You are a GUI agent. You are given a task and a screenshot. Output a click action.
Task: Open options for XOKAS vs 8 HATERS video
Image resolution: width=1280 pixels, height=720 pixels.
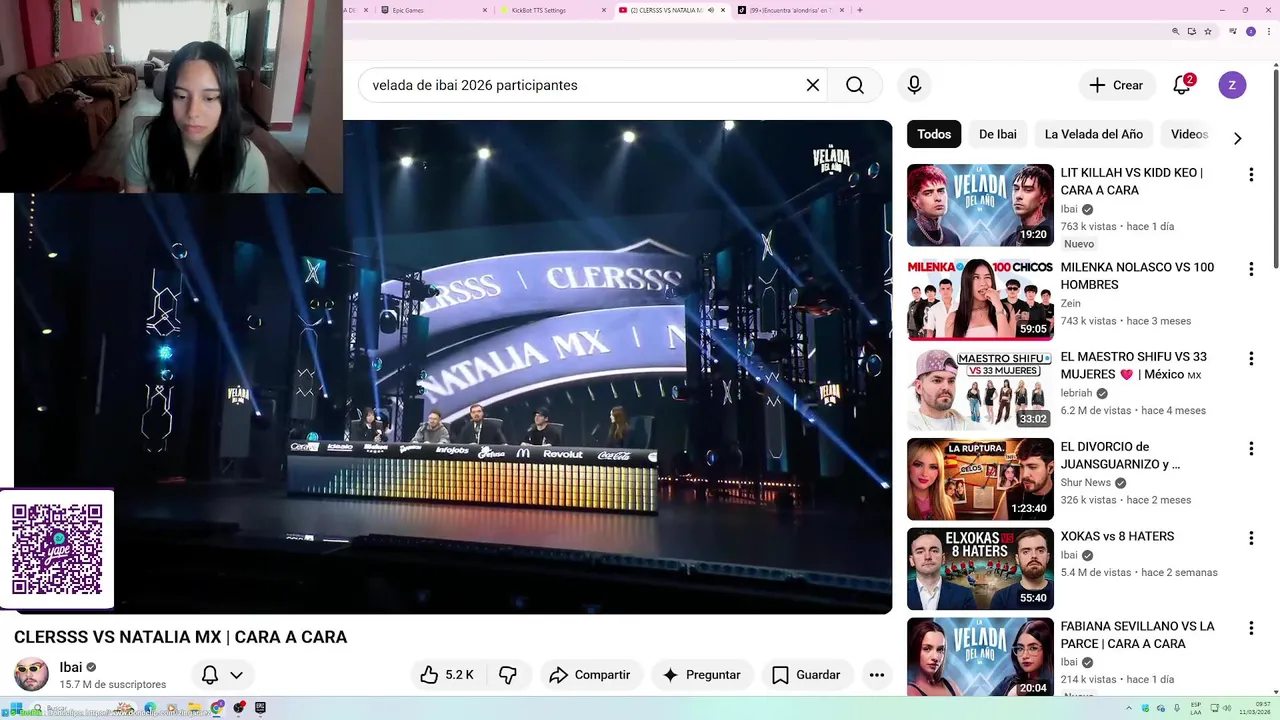coord(1250,539)
